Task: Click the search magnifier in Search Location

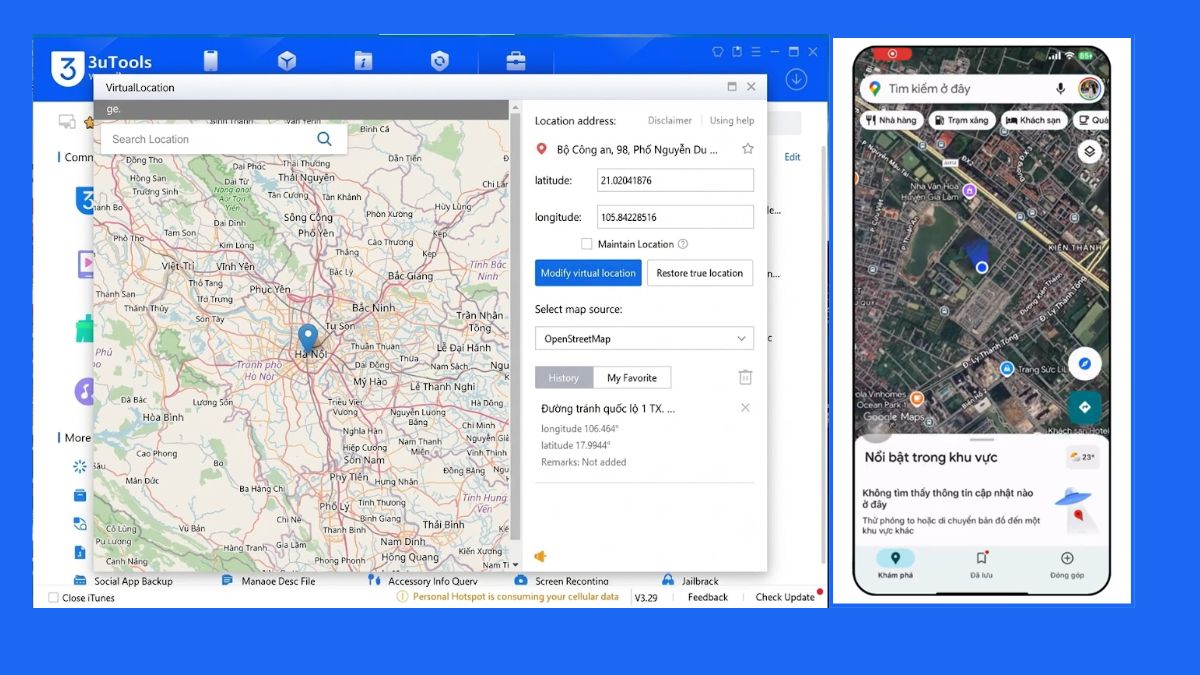Action: tap(324, 139)
